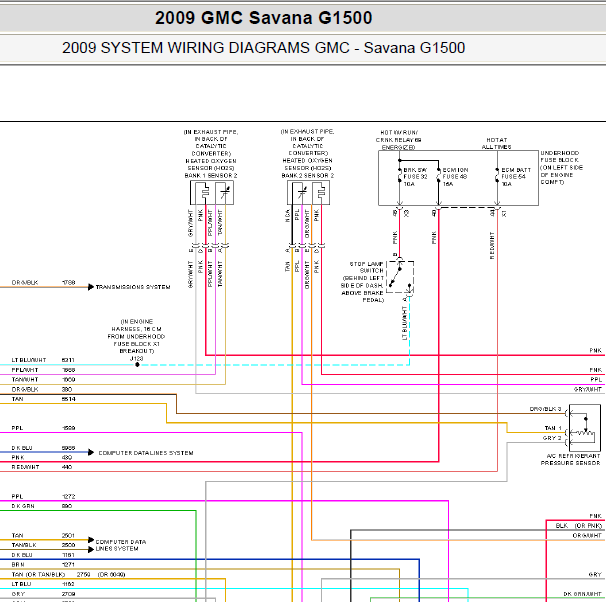The image size is (606, 602).
Task: Click the Bank 2 Sensor 2 oxygen sensor symbol
Action: tap(308, 193)
